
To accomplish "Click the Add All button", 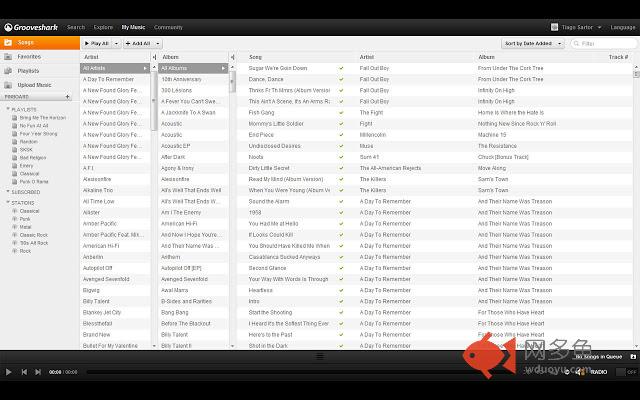I will [139, 44].
